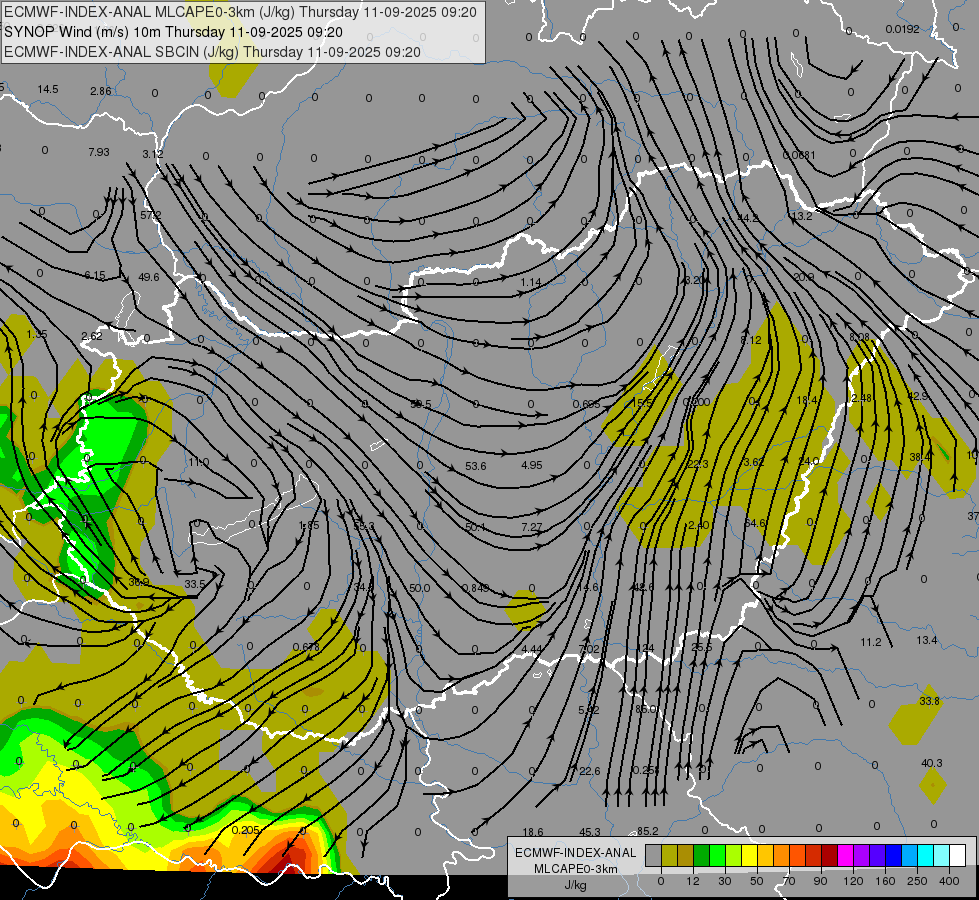
Task: Click the map value 22.6
Action: click(589, 771)
